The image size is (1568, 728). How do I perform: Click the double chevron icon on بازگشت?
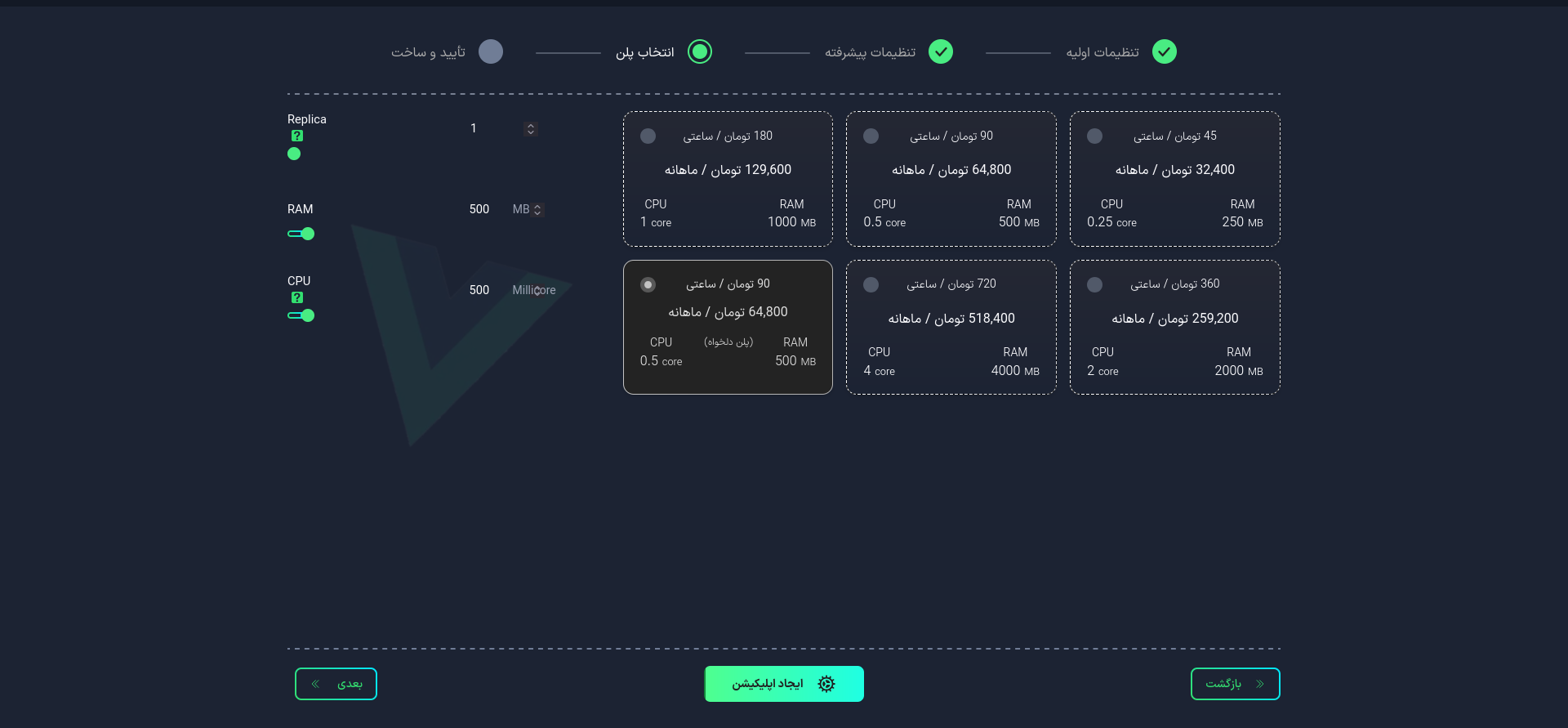[1260, 684]
